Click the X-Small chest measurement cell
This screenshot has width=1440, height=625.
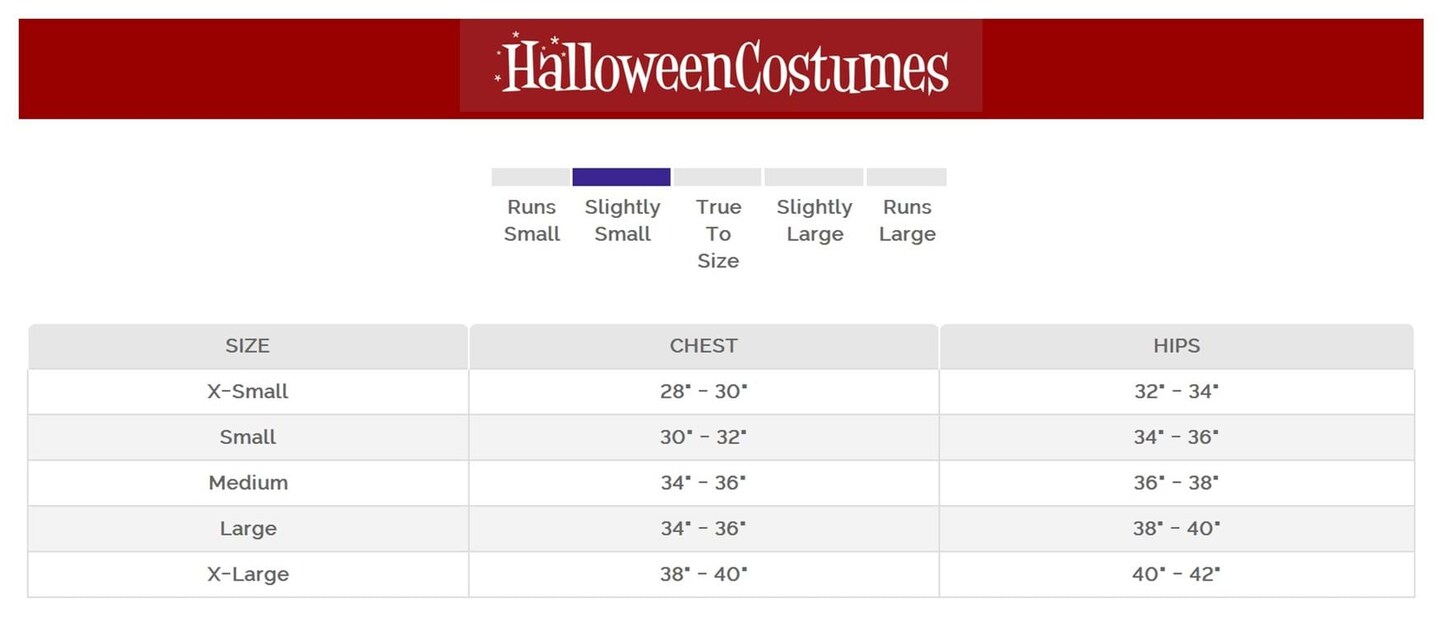click(x=703, y=392)
